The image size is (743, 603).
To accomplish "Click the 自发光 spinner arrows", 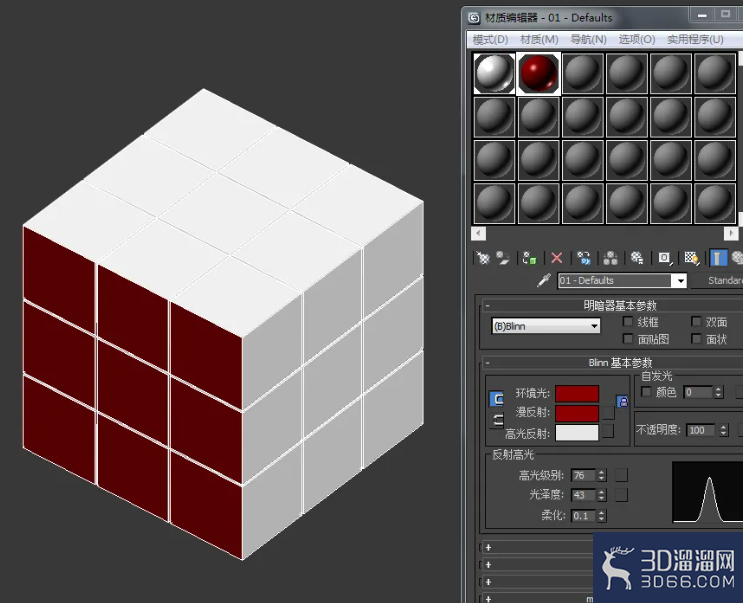I will 718,392.
